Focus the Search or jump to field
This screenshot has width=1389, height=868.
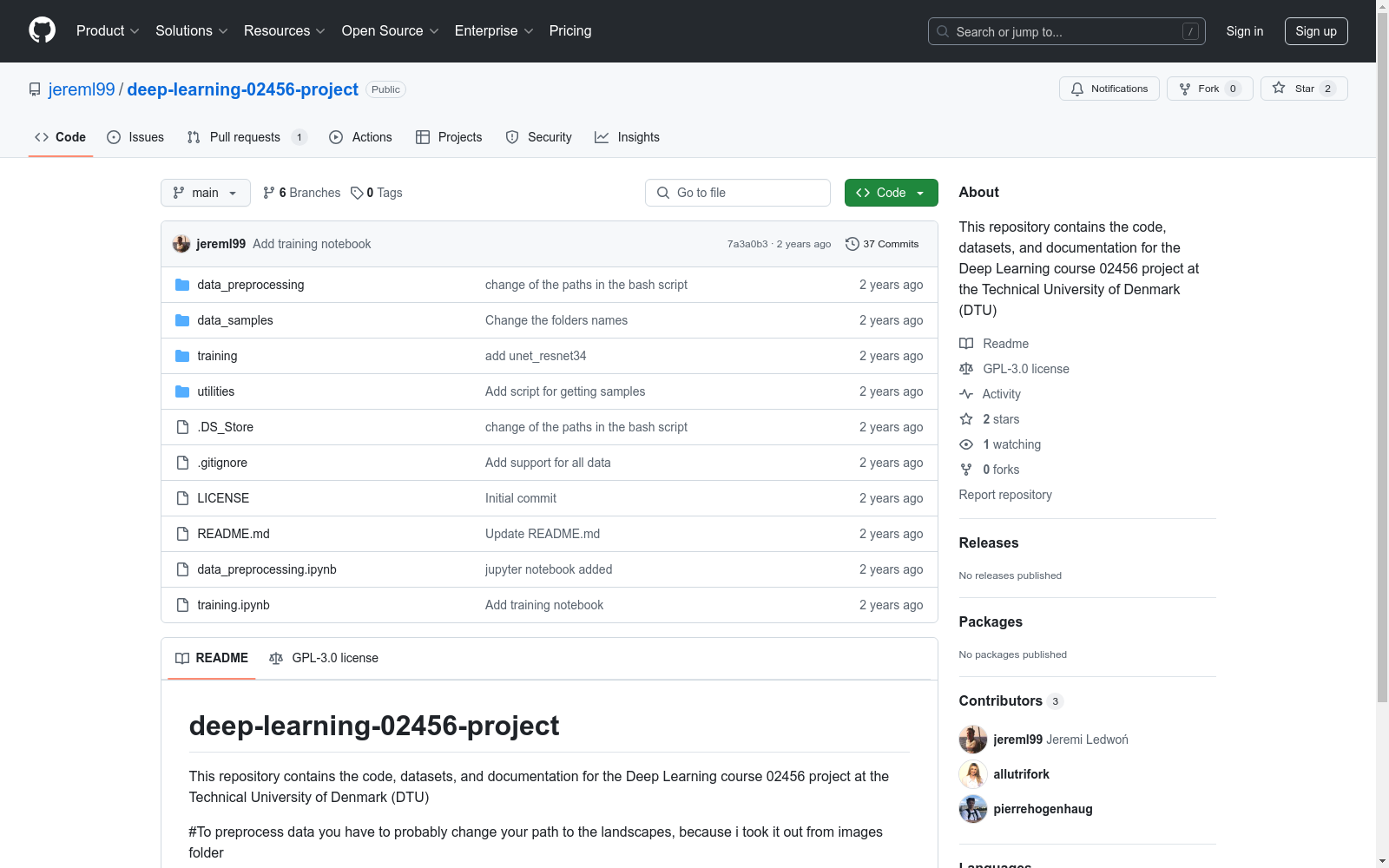click(x=1067, y=31)
